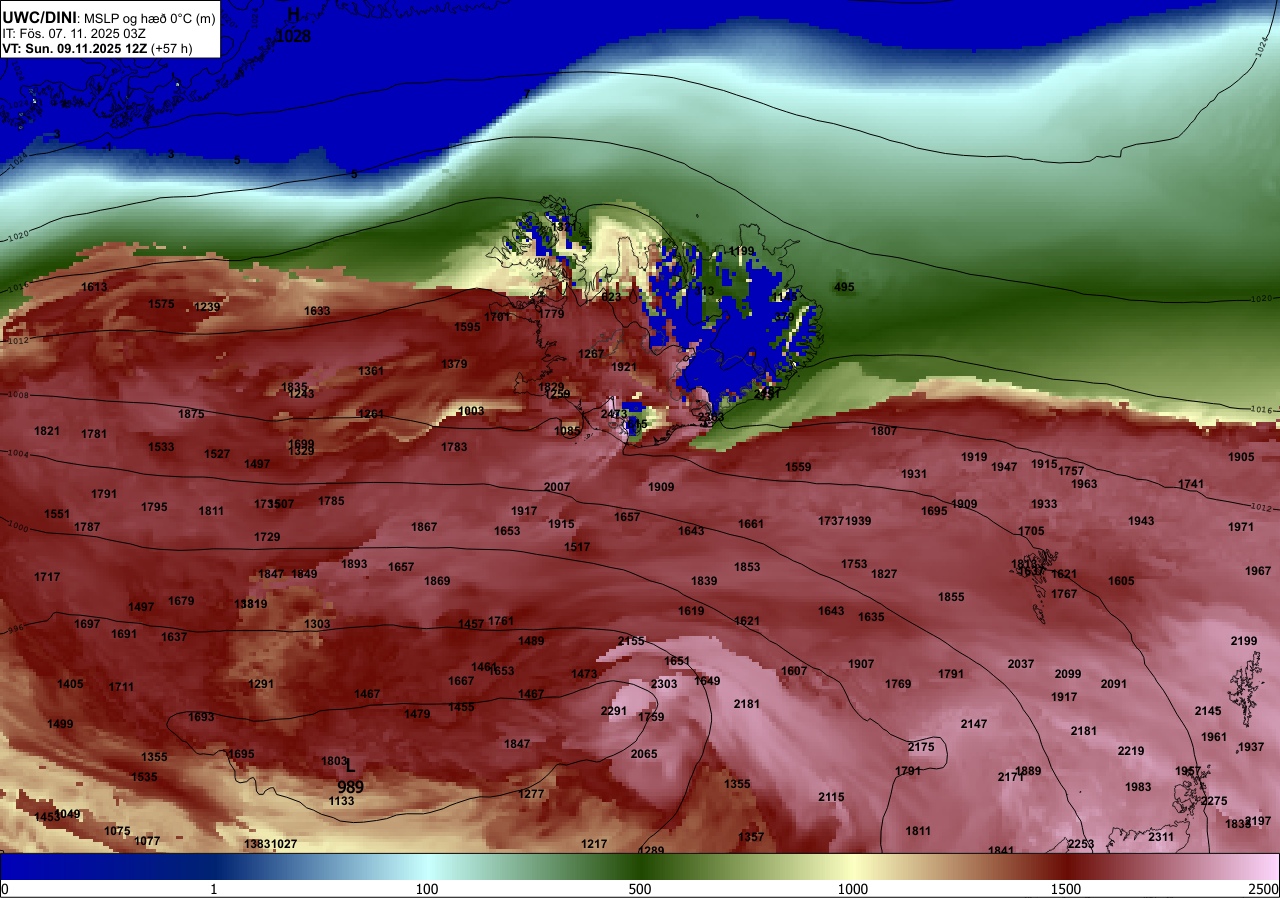Screen dimensions: 1280x898
Task: Click the 1807 height value
Action: click(884, 431)
